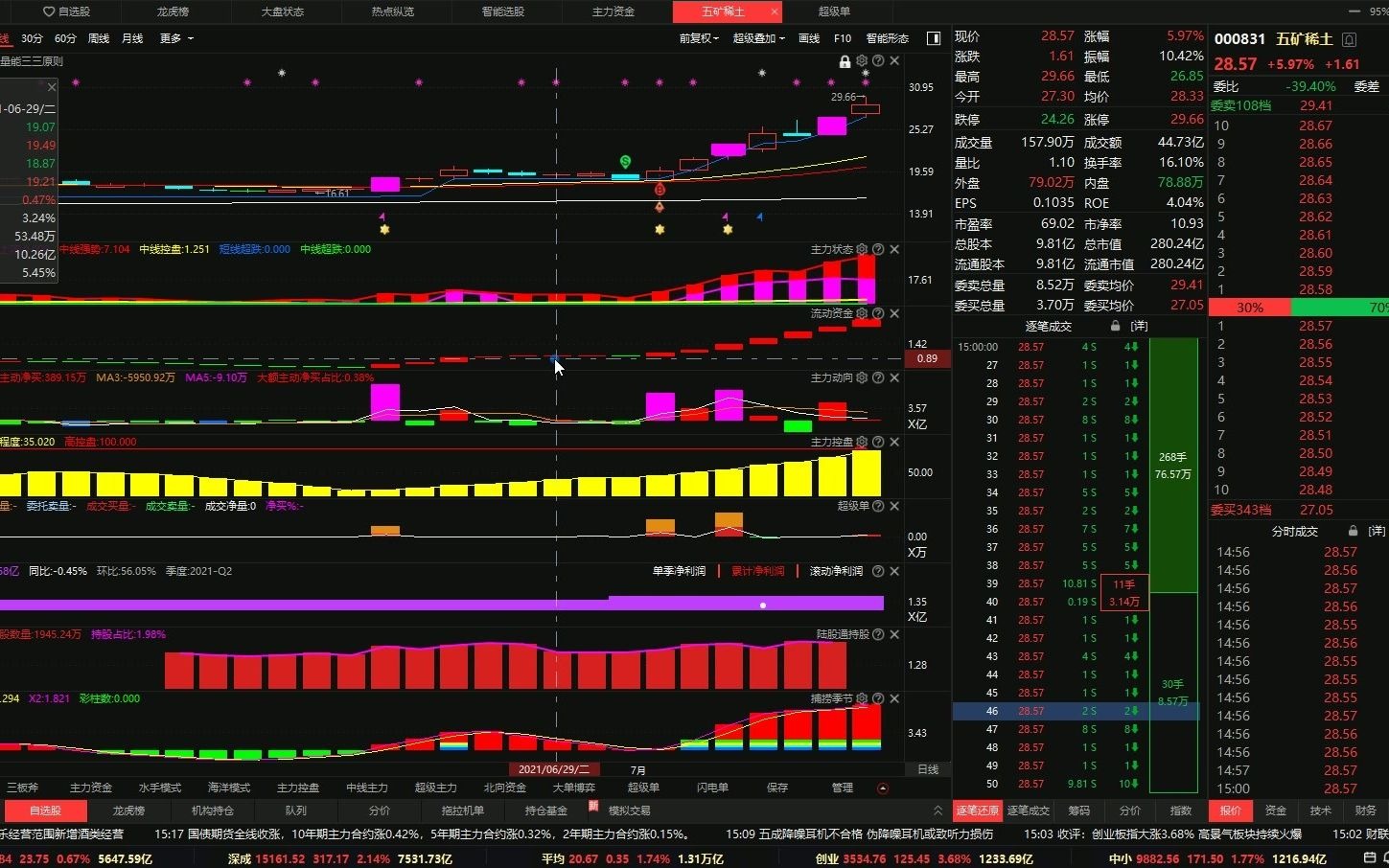Image resolution: width=1389 pixels, height=868 pixels.
Task: Click the green S signal marker on chart
Action: click(x=625, y=162)
